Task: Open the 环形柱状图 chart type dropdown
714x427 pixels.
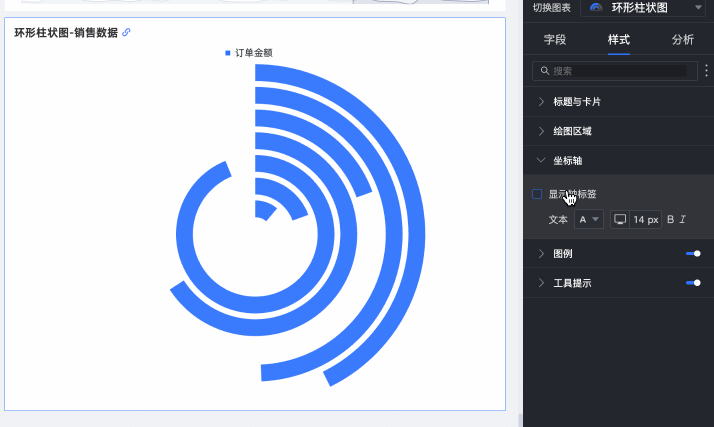Action: 643,7
